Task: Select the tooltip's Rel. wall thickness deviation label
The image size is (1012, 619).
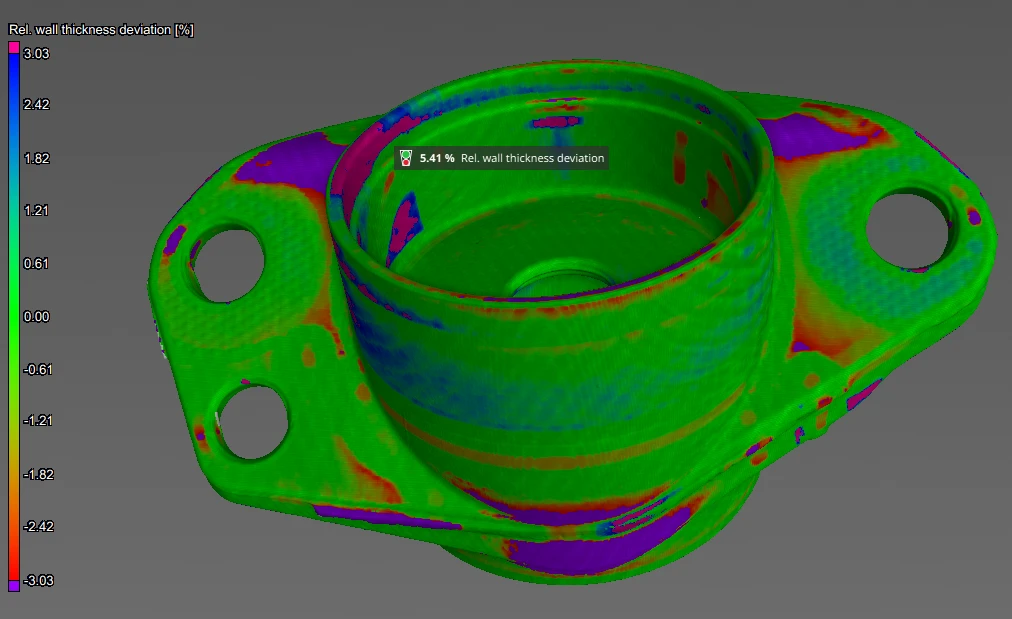Action: click(532, 158)
